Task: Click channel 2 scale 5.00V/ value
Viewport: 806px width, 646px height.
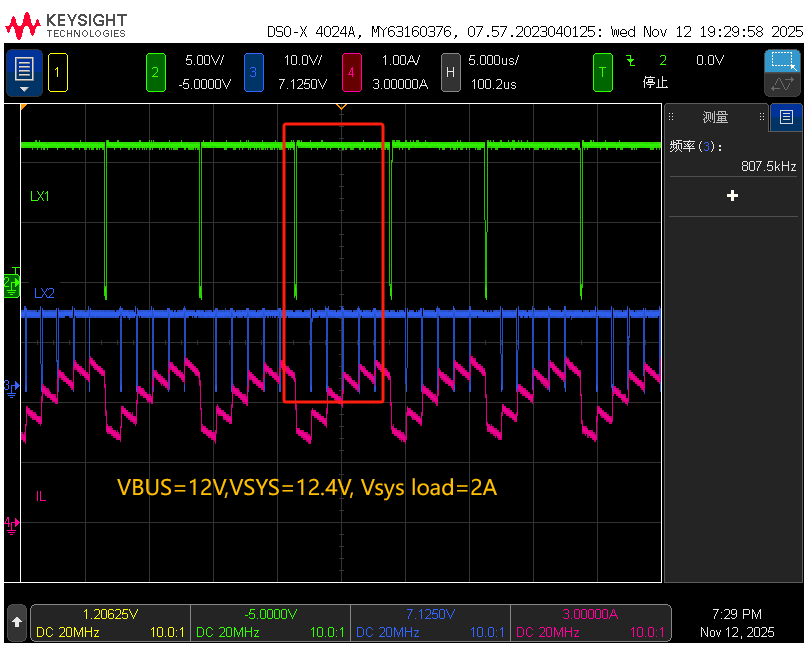Action: coord(205,60)
